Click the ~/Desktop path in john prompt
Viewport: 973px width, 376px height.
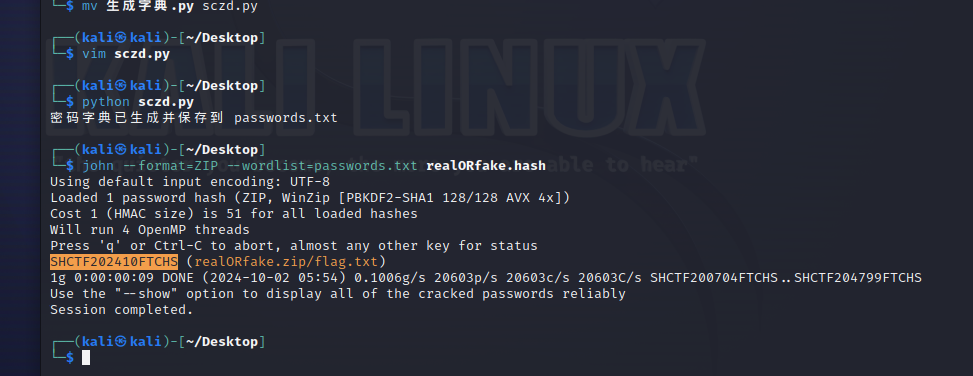(x=222, y=150)
